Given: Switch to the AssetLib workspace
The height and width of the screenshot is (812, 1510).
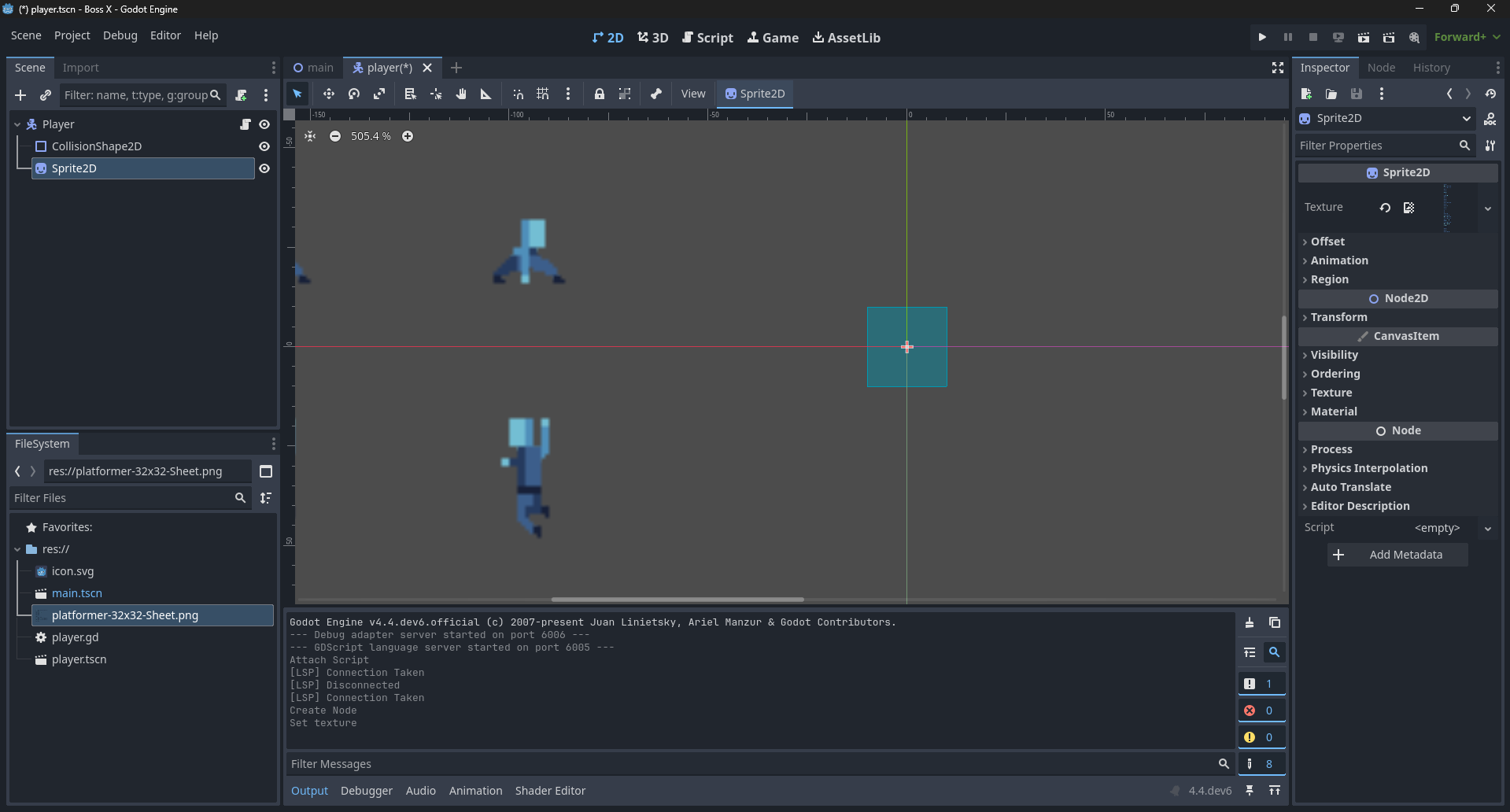Looking at the screenshot, I should (847, 38).
